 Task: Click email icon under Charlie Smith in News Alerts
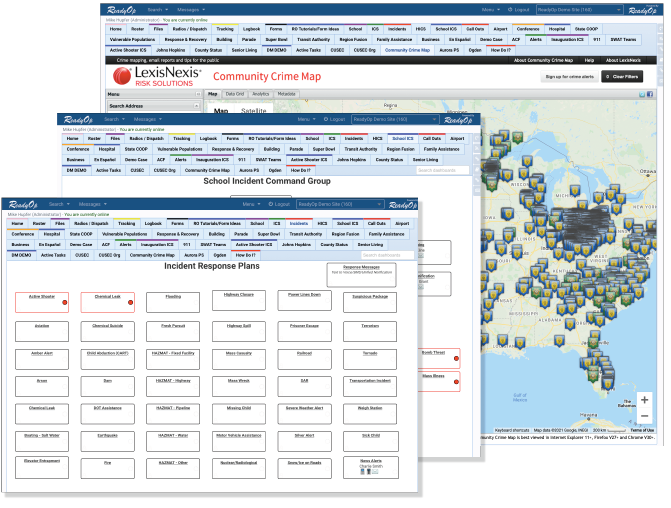[375, 472]
